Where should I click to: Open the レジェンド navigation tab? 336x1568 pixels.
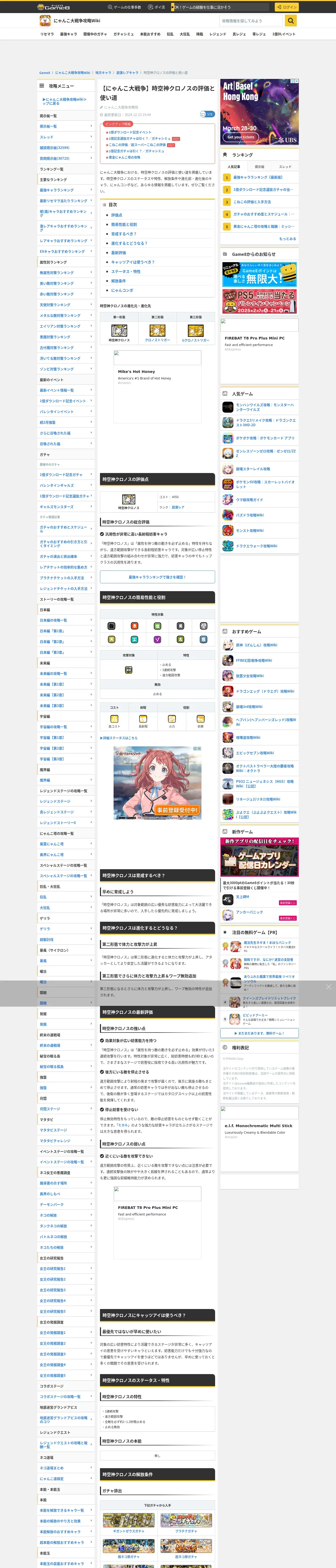coord(218,34)
